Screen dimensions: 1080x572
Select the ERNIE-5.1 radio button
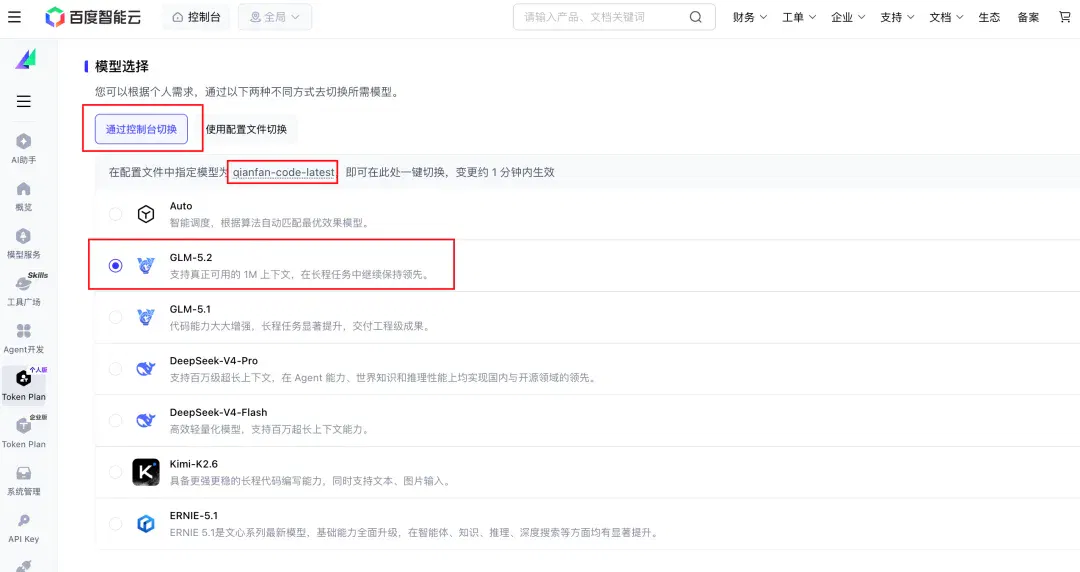116,524
